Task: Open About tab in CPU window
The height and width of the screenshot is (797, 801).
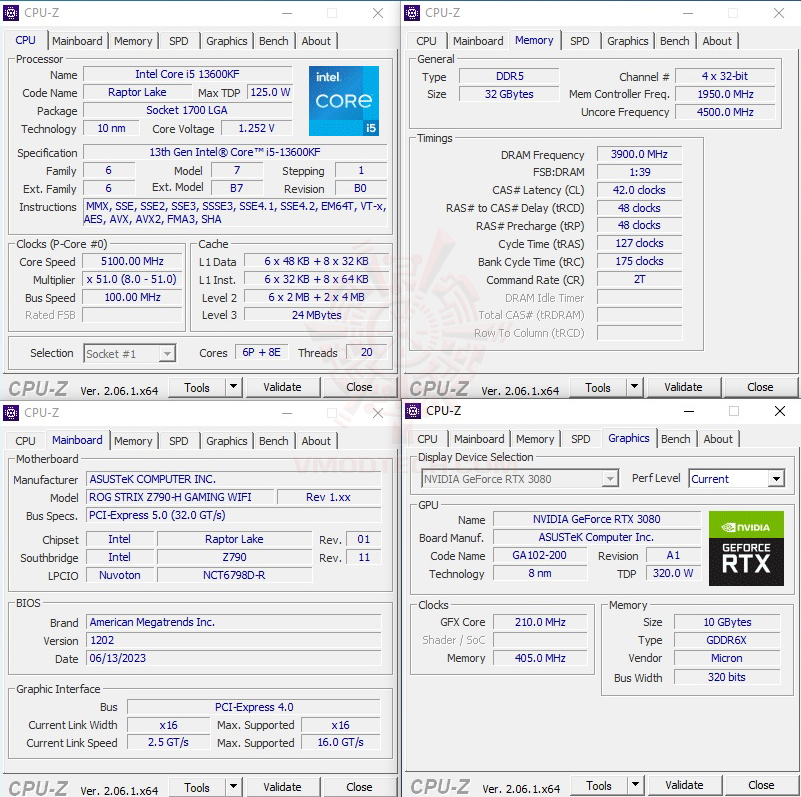Action: (316, 41)
